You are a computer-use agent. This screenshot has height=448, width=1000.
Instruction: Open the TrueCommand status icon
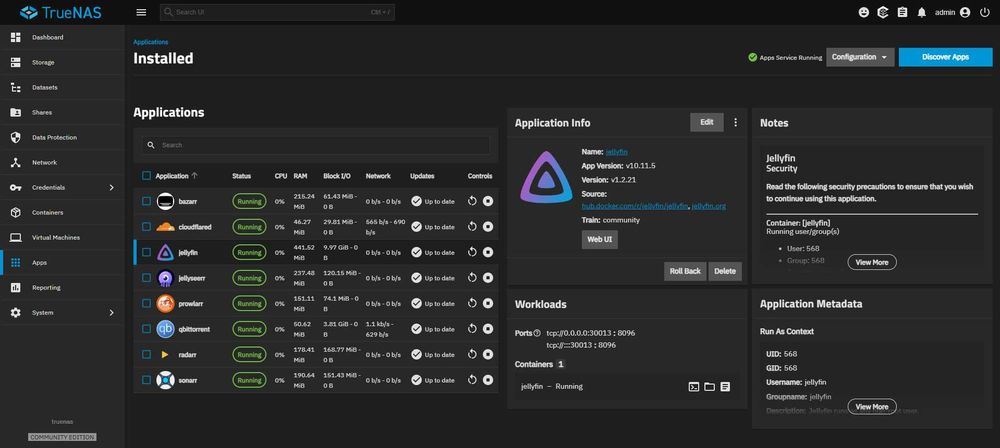tap(883, 12)
